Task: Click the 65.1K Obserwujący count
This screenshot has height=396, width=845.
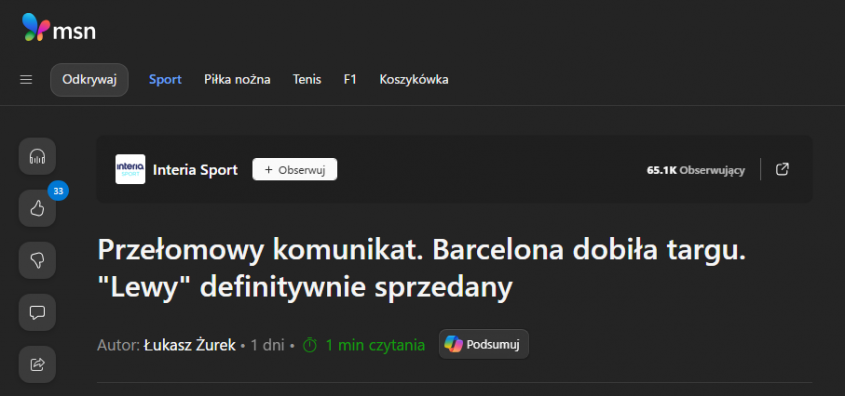Action: point(696,170)
